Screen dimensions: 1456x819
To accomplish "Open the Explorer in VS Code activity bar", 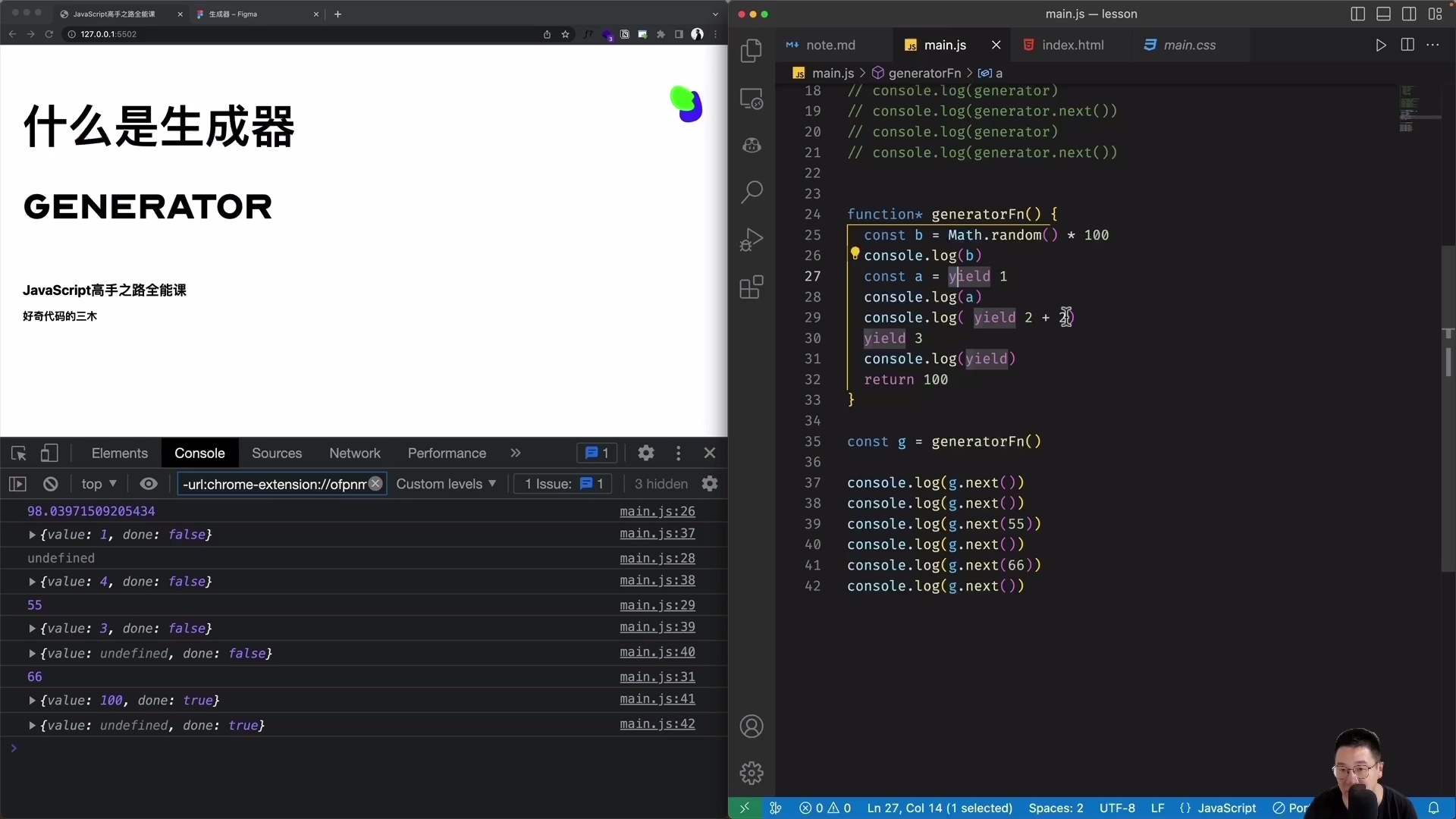I will pos(752,51).
